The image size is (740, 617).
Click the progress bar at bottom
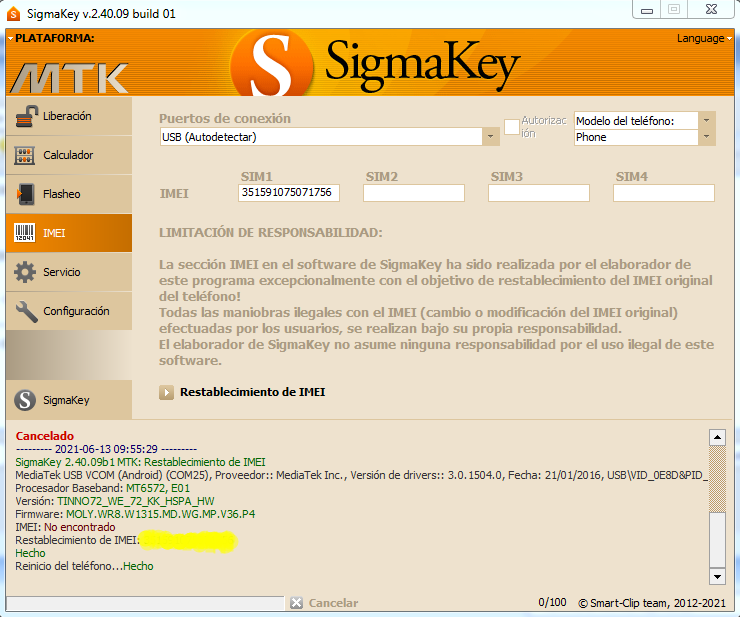[145, 603]
